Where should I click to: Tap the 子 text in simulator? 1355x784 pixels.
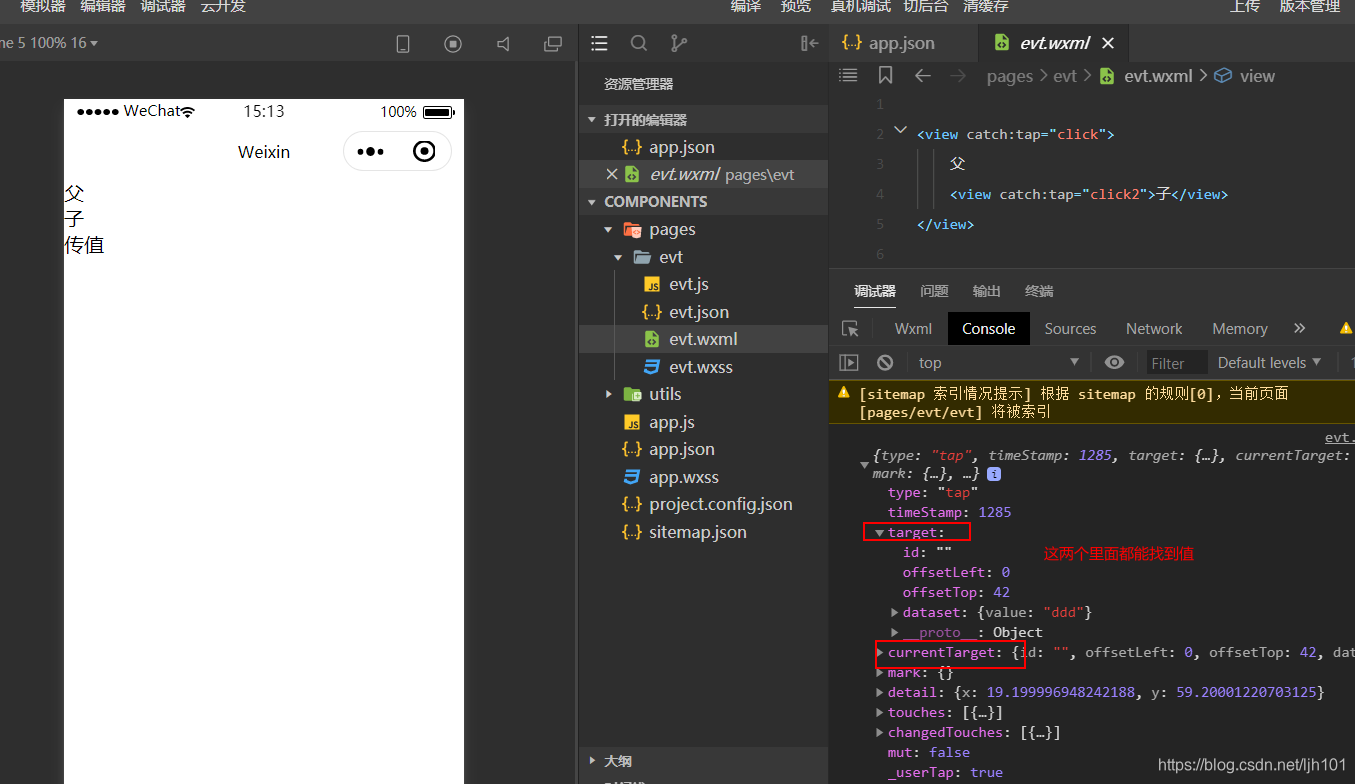point(74,219)
